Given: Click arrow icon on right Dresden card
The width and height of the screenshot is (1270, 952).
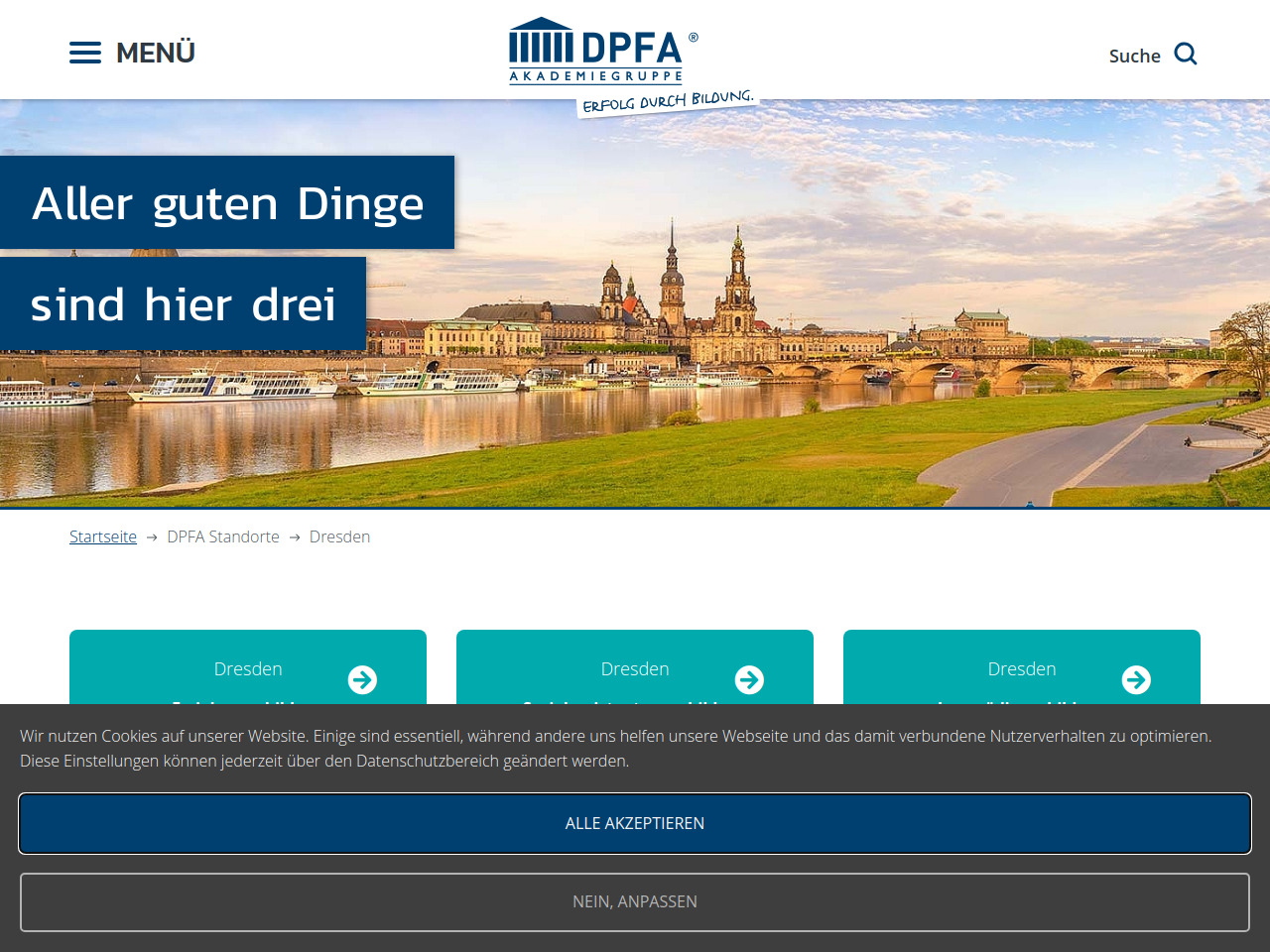Looking at the screenshot, I should click(x=1136, y=679).
